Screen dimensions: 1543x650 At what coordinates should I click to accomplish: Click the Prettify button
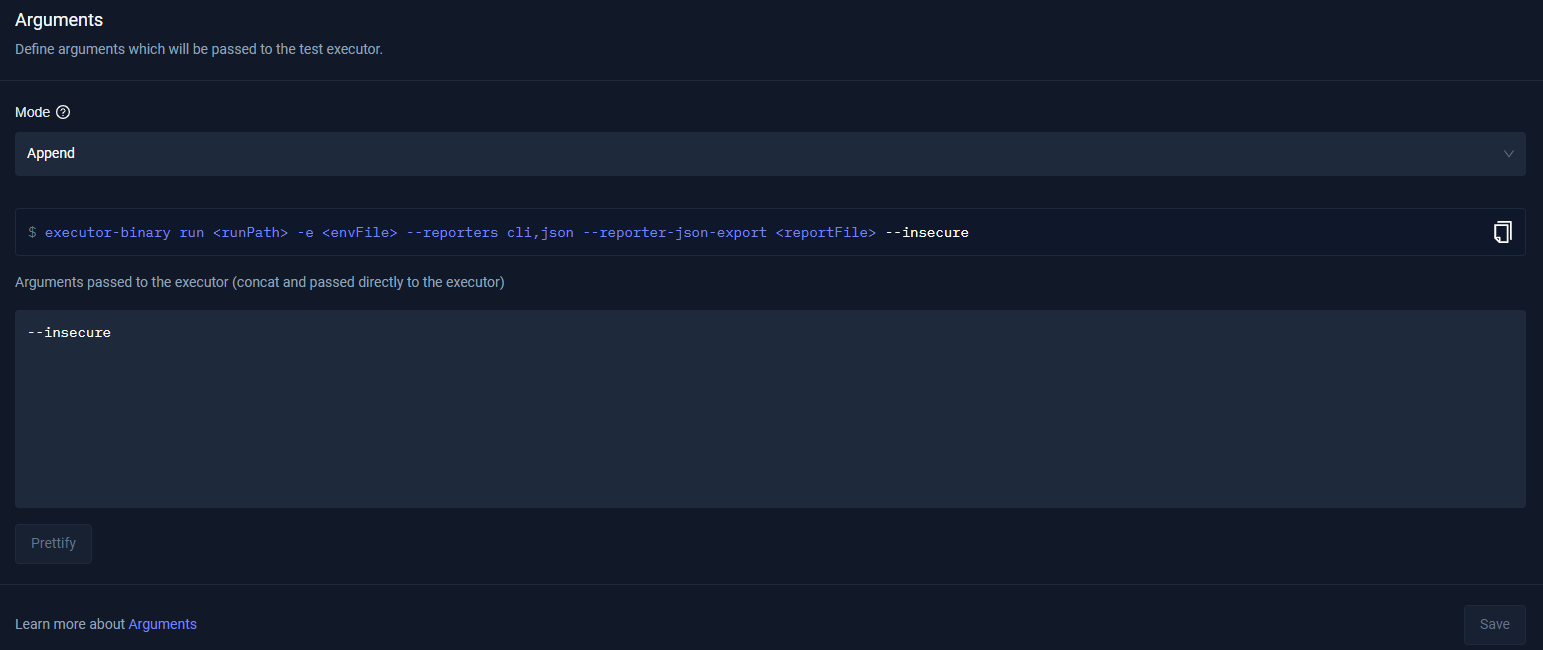(53, 544)
